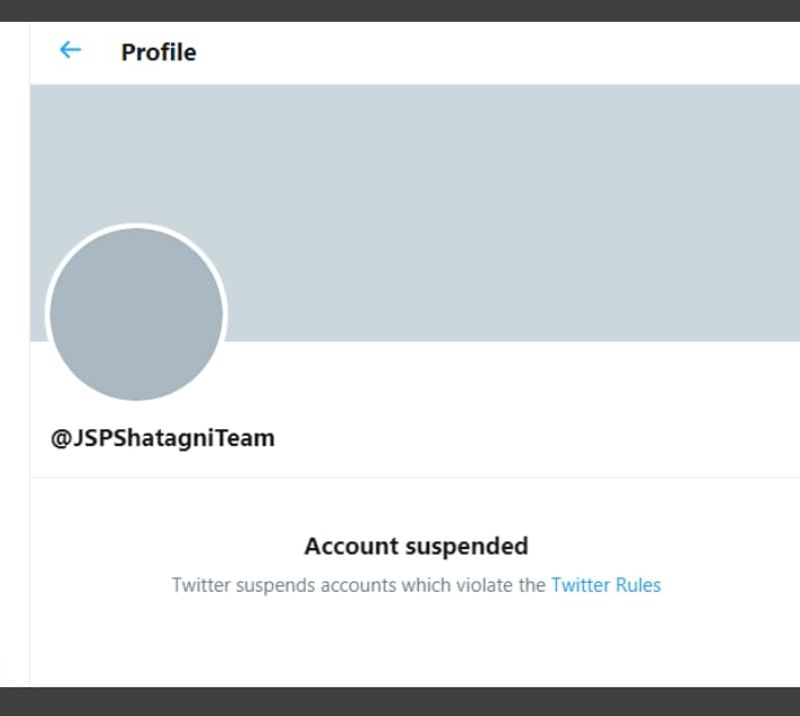The width and height of the screenshot is (800, 716).
Task: Click the "Twitter suspends accounts" message text
Action: 360,585
